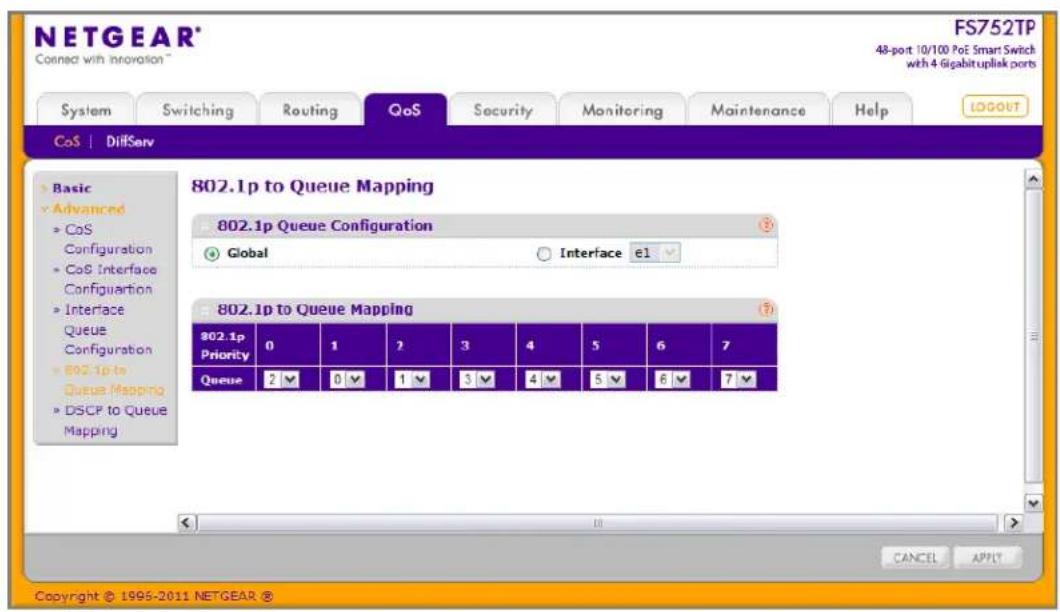
Task: Open queue dropdown for priority 0
Action: [281, 379]
